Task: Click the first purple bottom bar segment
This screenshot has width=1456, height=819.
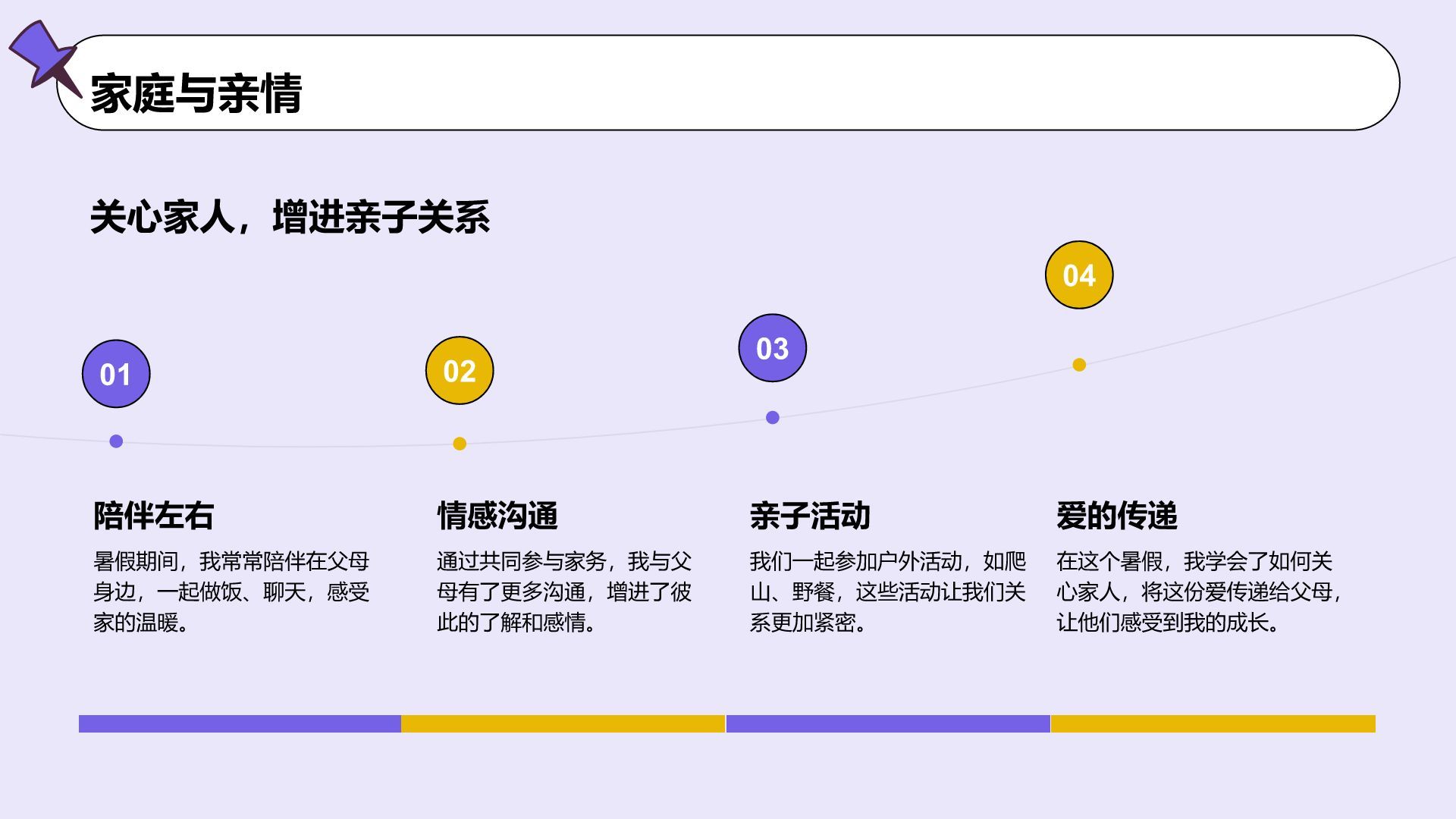Action: click(240, 723)
